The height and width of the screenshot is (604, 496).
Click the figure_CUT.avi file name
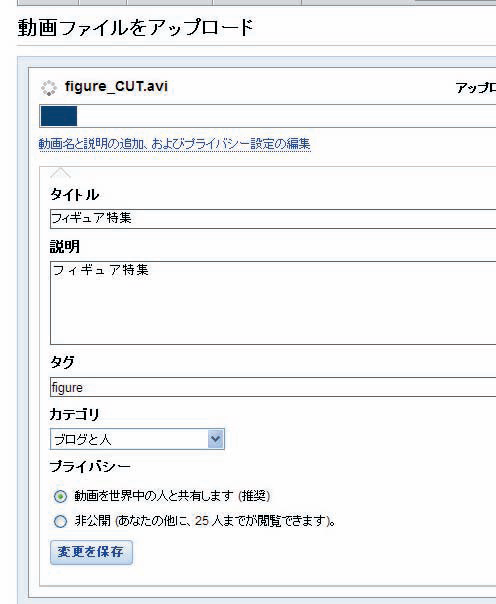tap(116, 86)
